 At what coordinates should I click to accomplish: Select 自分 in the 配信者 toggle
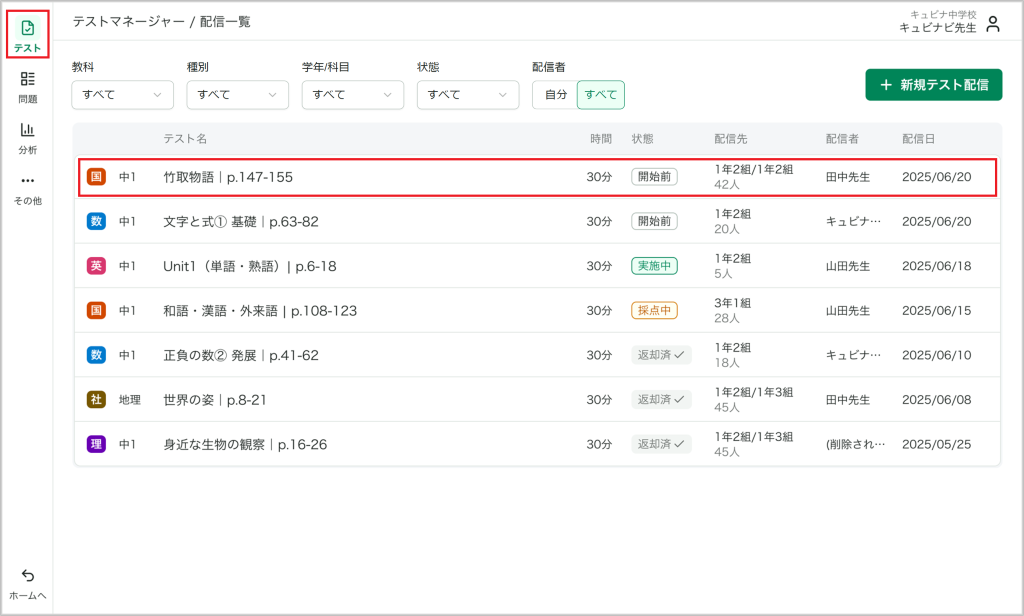tap(556, 95)
